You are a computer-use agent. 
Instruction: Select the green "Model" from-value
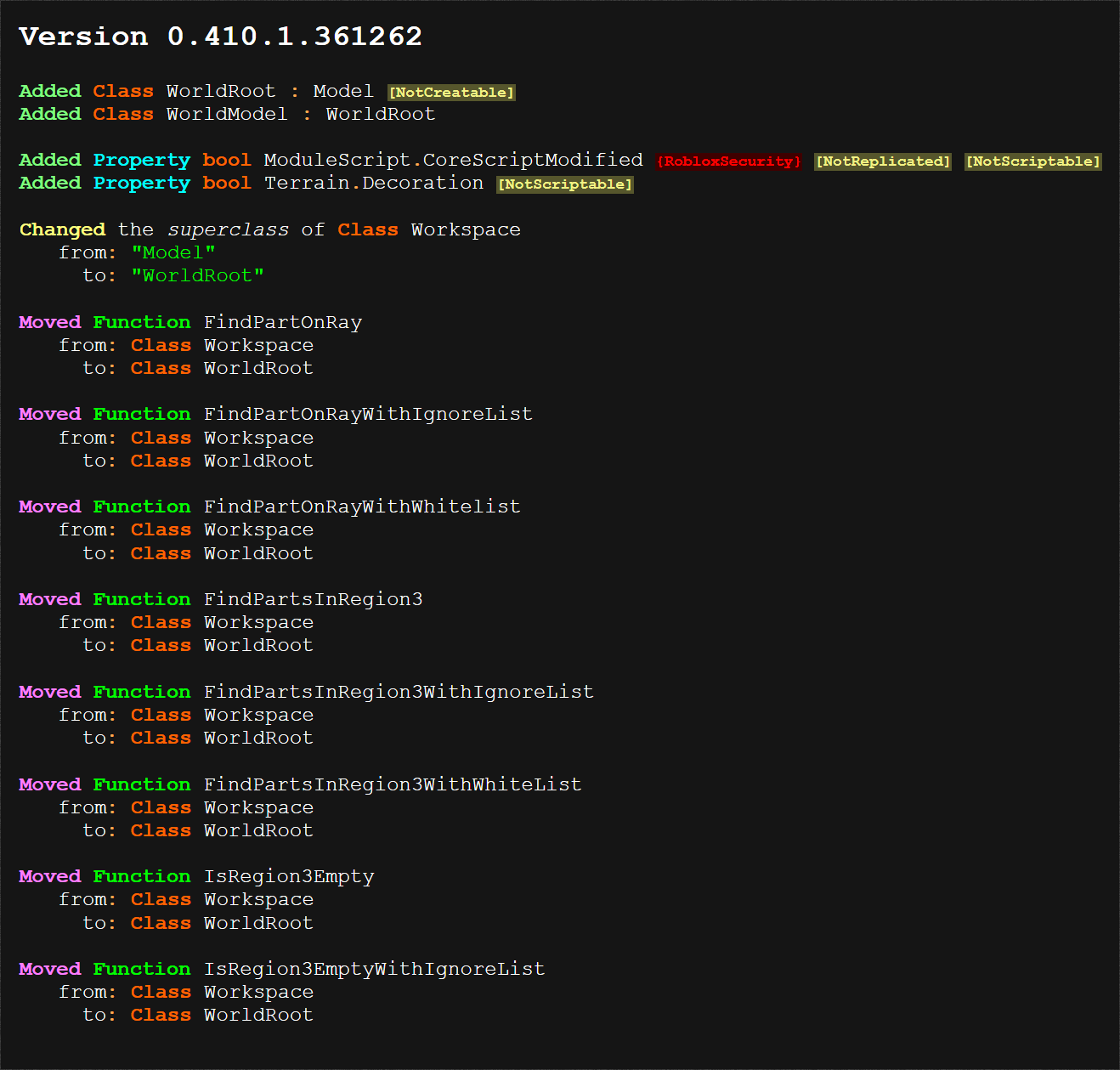pos(173,253)
